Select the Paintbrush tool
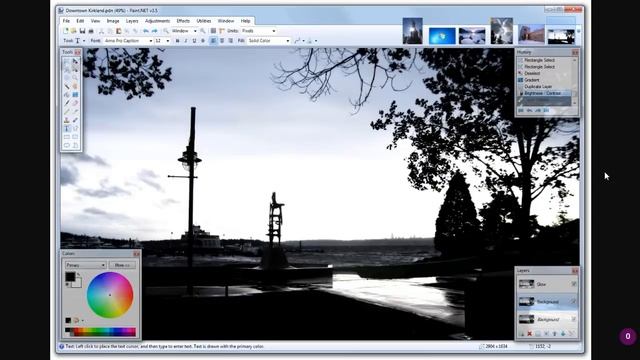Viewport: 640px width, 360px height. click(x=67, y=103)
